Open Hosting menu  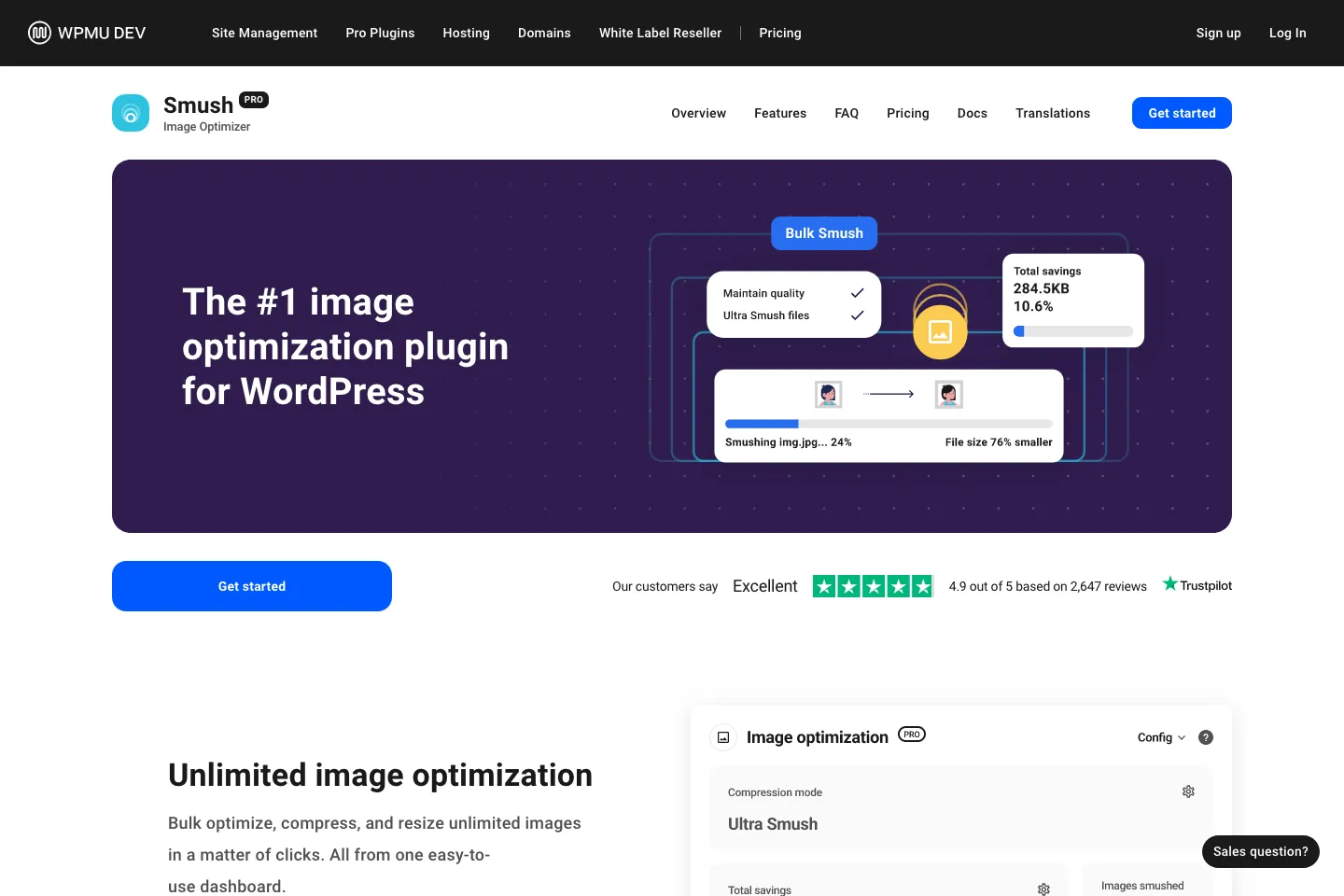click(466, 33)
